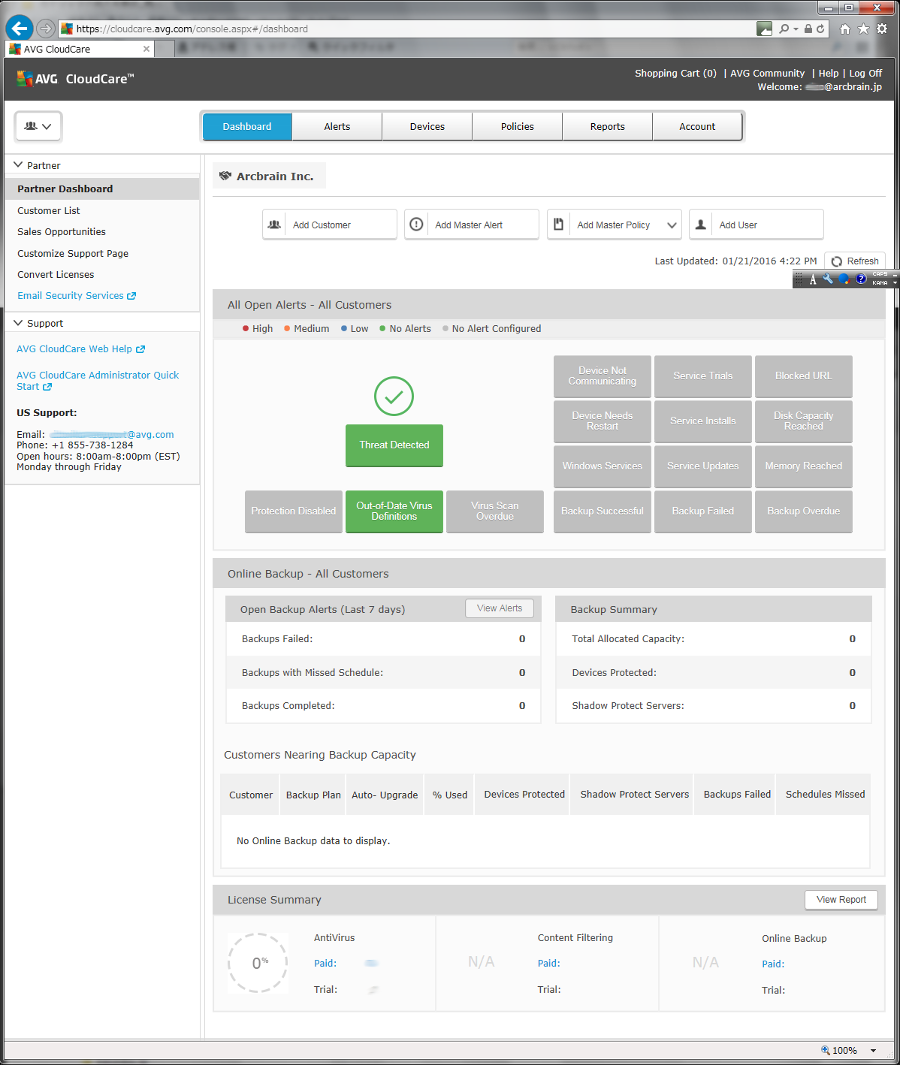Open Customer List in the sidebar
900x1065 pixels.
49,211
